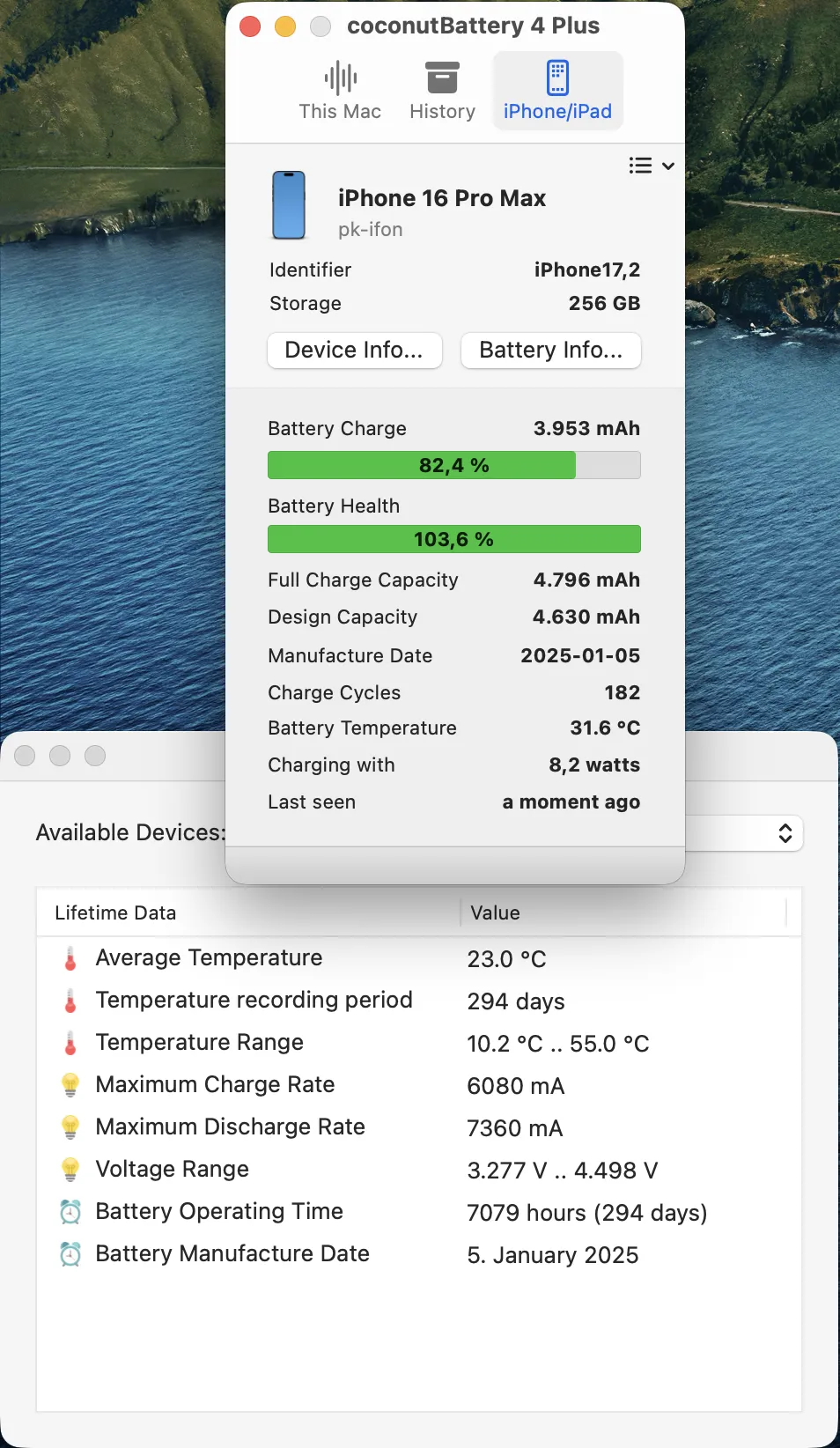Switch to the History tab

tap(442, 91)
